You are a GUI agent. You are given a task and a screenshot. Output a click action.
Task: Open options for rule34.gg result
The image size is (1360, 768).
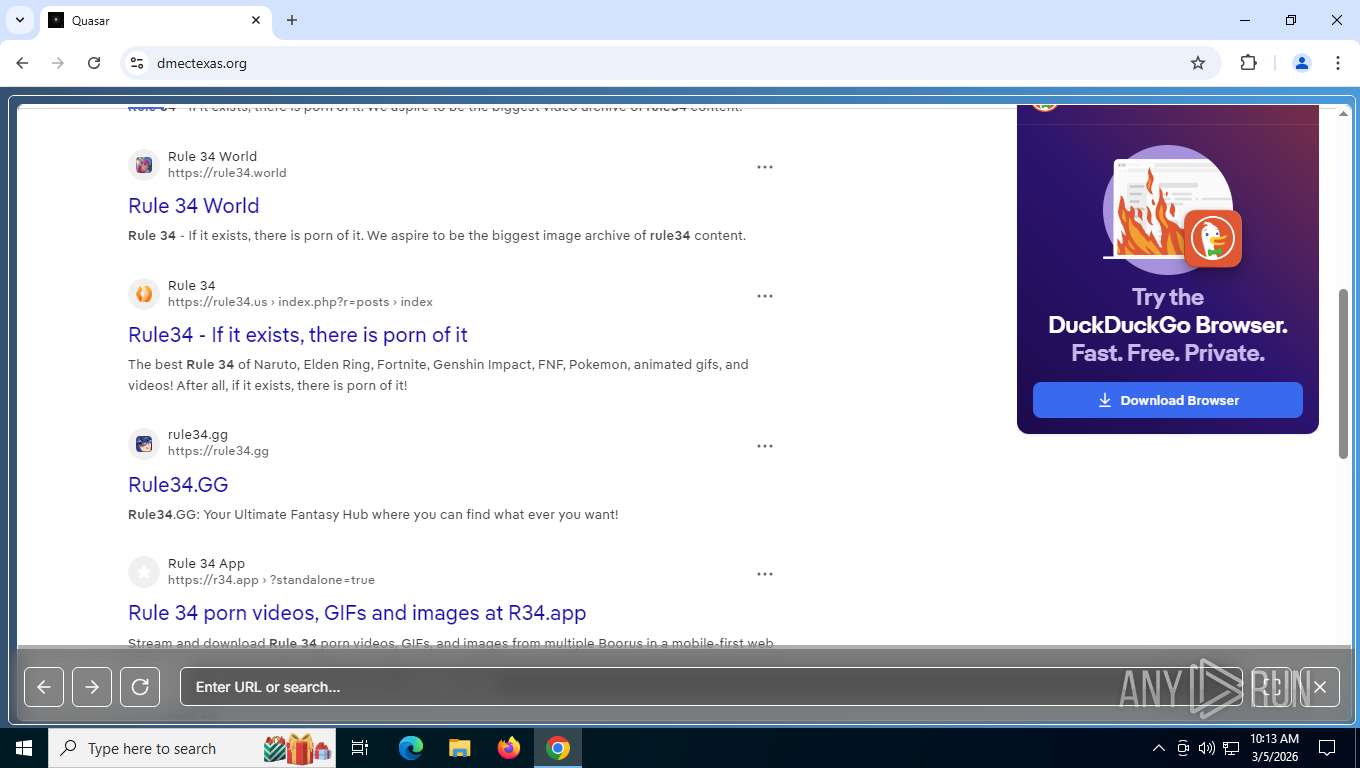765,446
